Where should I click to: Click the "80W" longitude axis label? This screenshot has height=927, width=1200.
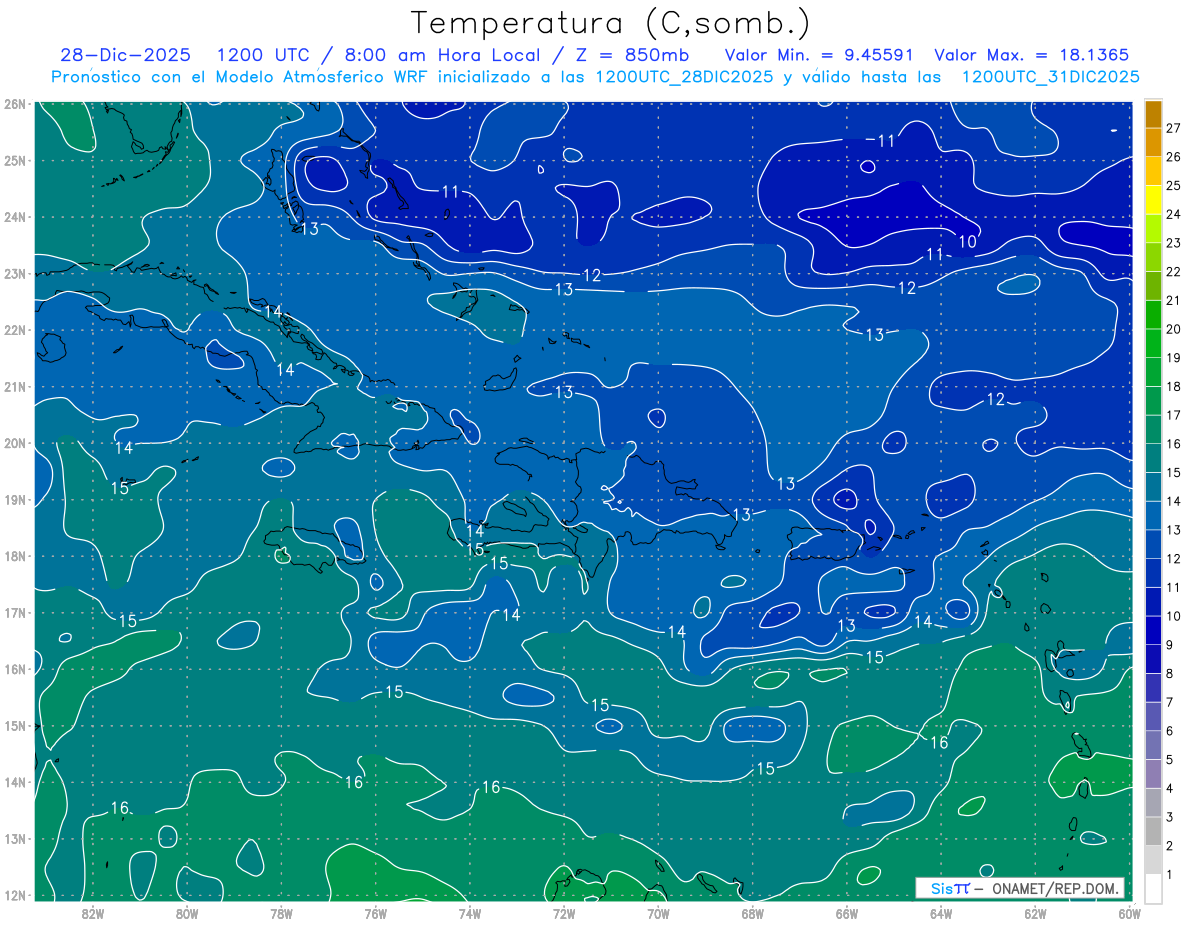coord(187,913)
